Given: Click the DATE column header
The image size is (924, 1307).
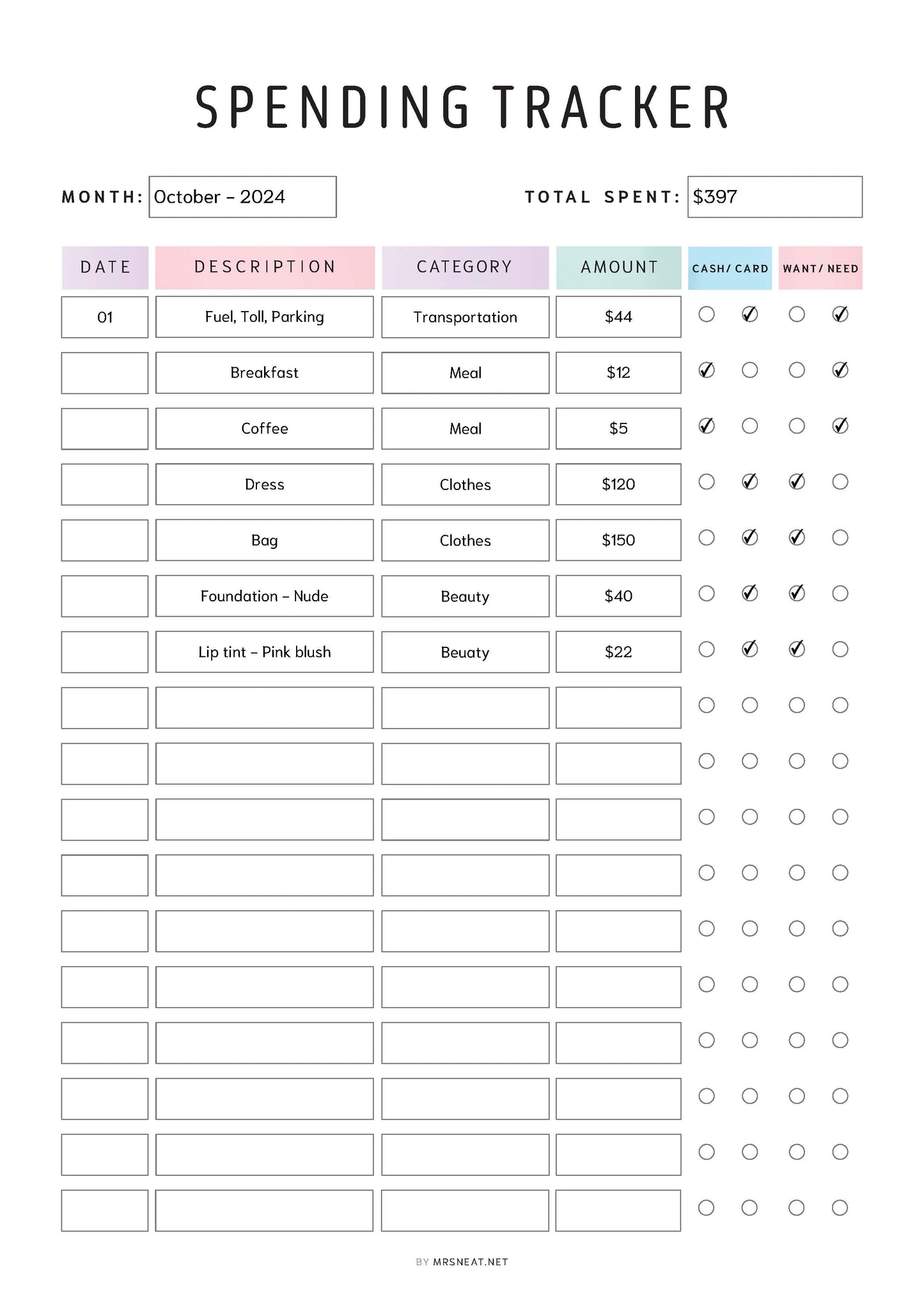Looking at the screenshot, I should [105, 267].
